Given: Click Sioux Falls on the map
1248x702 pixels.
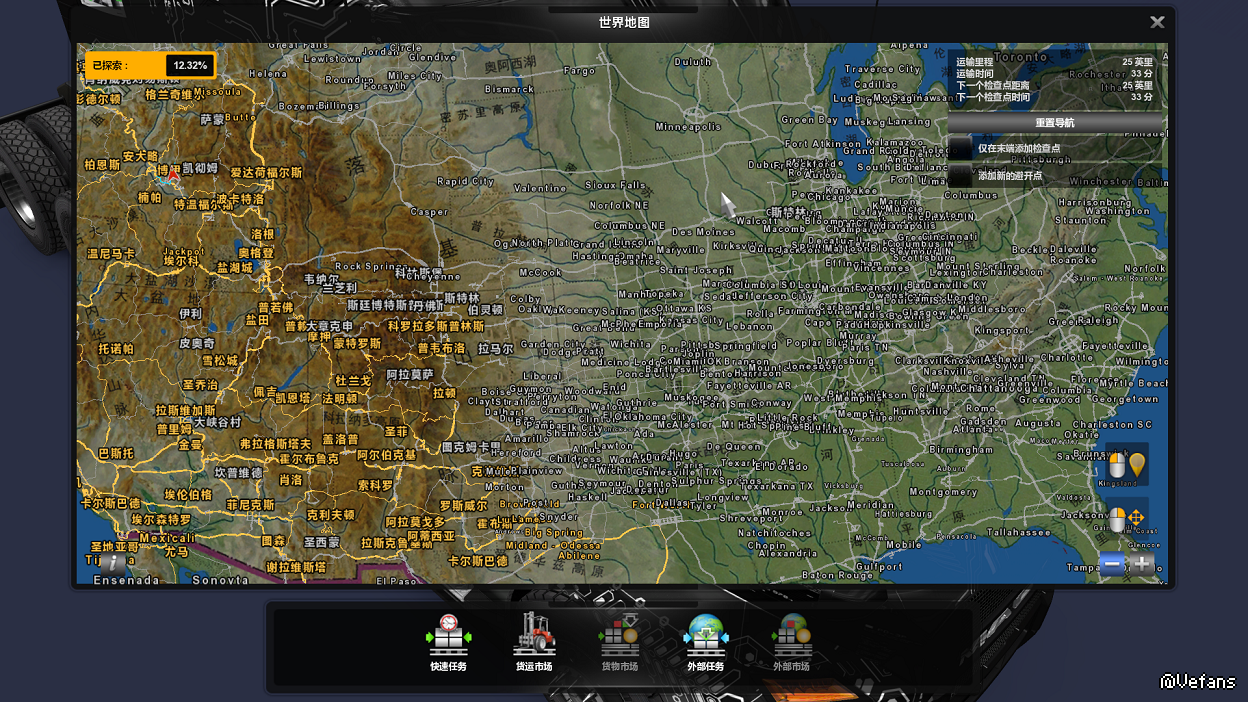Looking at the screenshot, I should (615, 185).
